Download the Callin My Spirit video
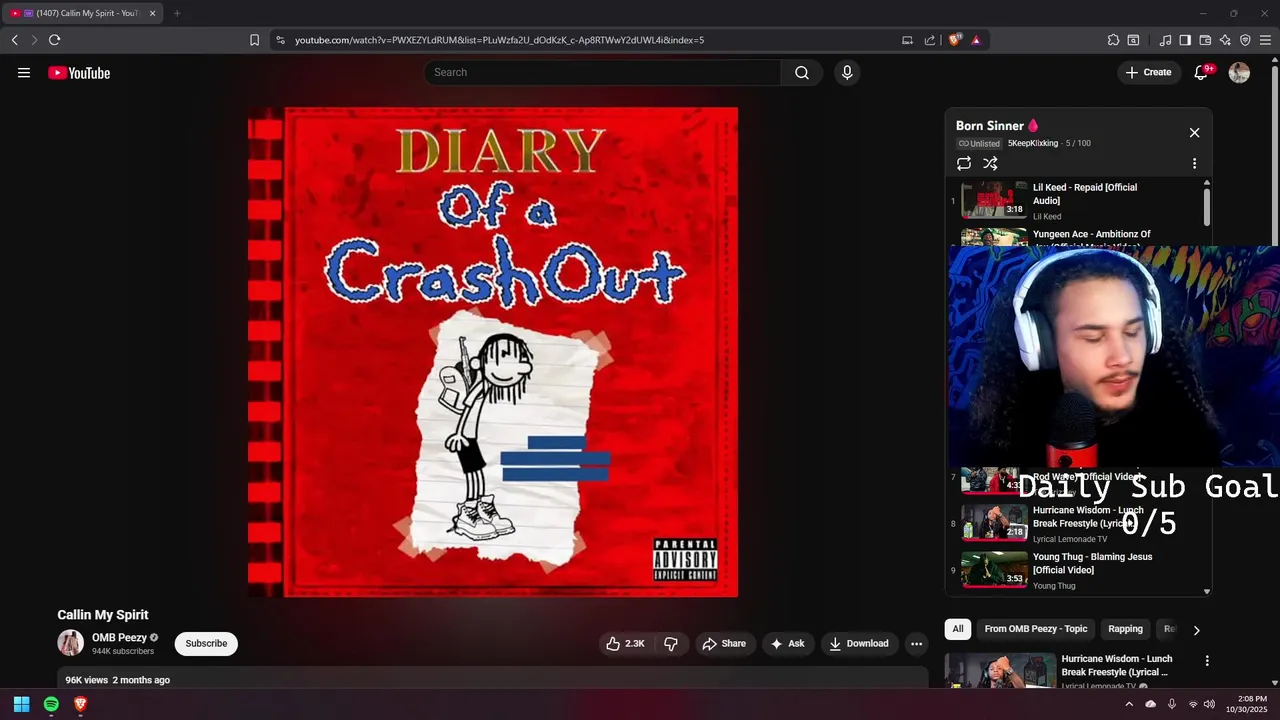The width and height of the screenshot is (1280, 720). (858, 643)
